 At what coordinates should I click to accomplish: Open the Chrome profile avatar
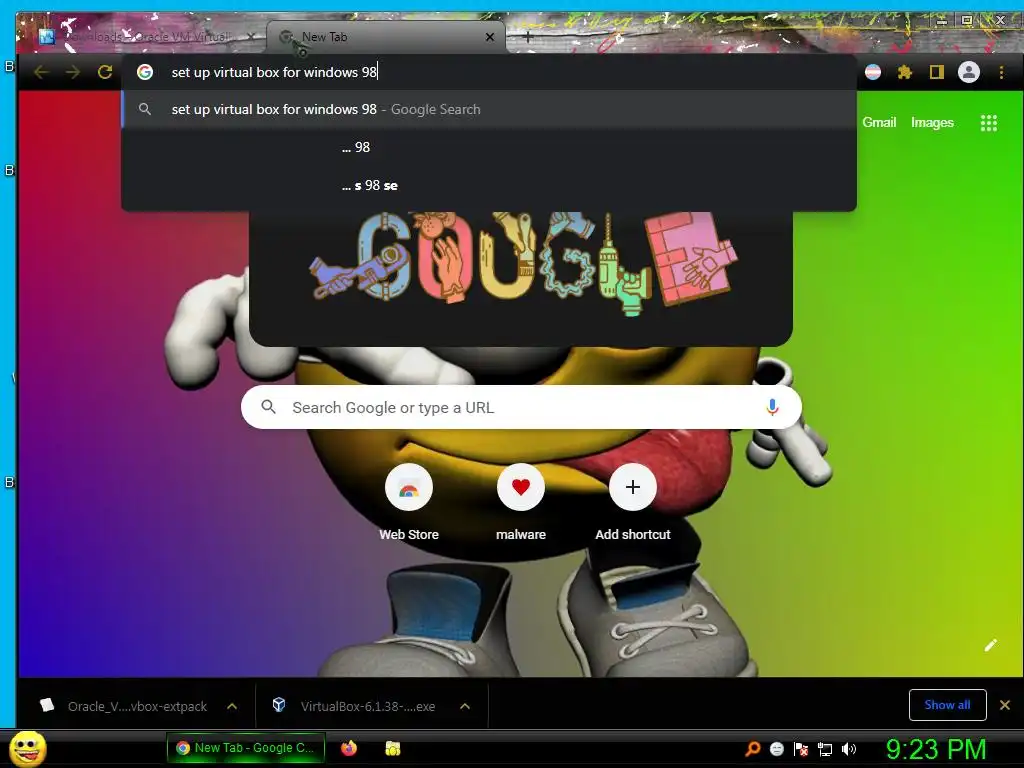(x=969, y=72)
